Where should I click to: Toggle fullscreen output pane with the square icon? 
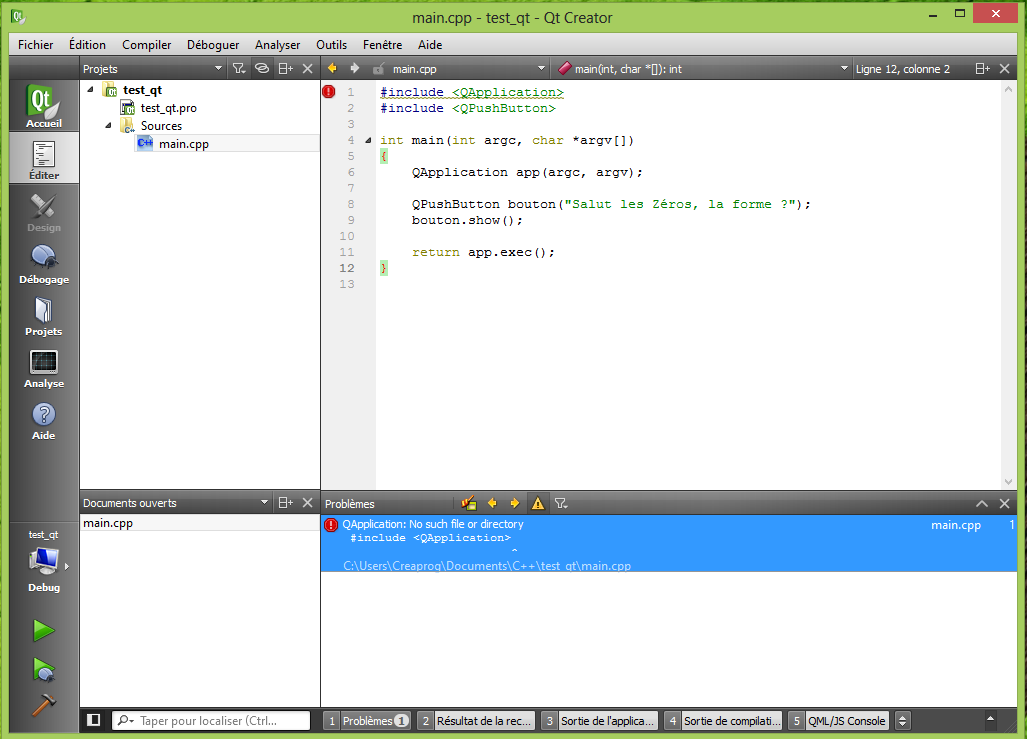[94, 720]
